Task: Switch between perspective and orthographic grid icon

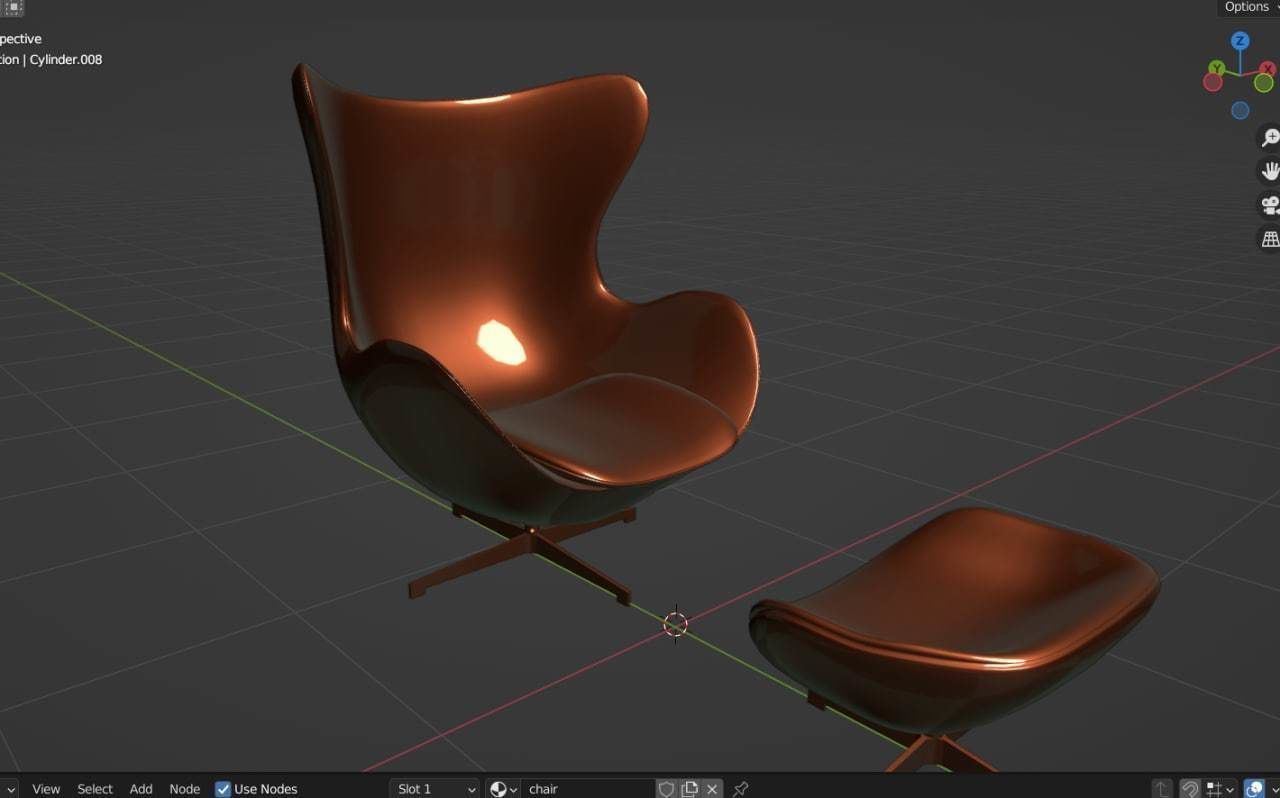Action: pyautogui.click(x=1270, y=239)
